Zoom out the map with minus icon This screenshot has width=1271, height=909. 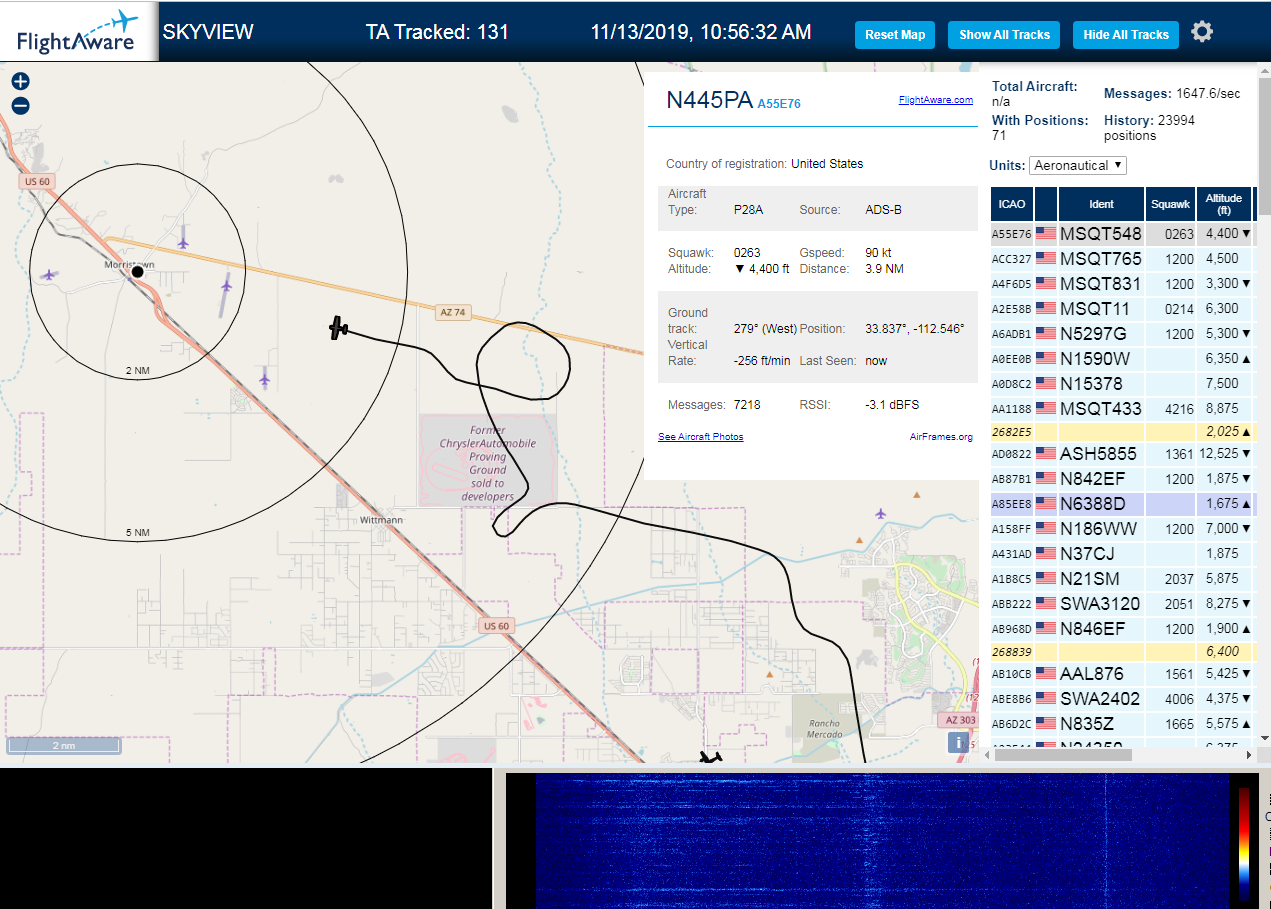point(20,106)
